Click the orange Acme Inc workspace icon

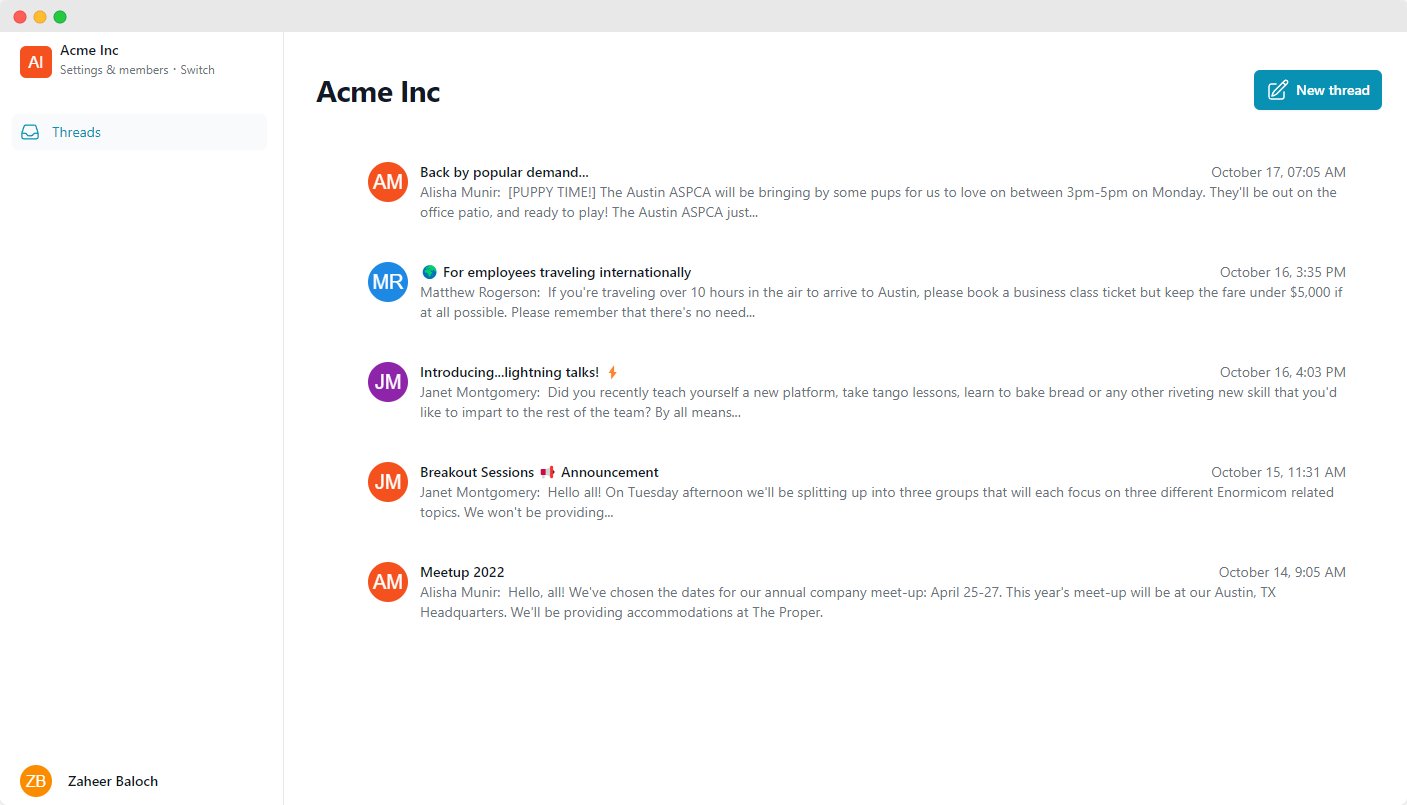click(x=35, y=61)
